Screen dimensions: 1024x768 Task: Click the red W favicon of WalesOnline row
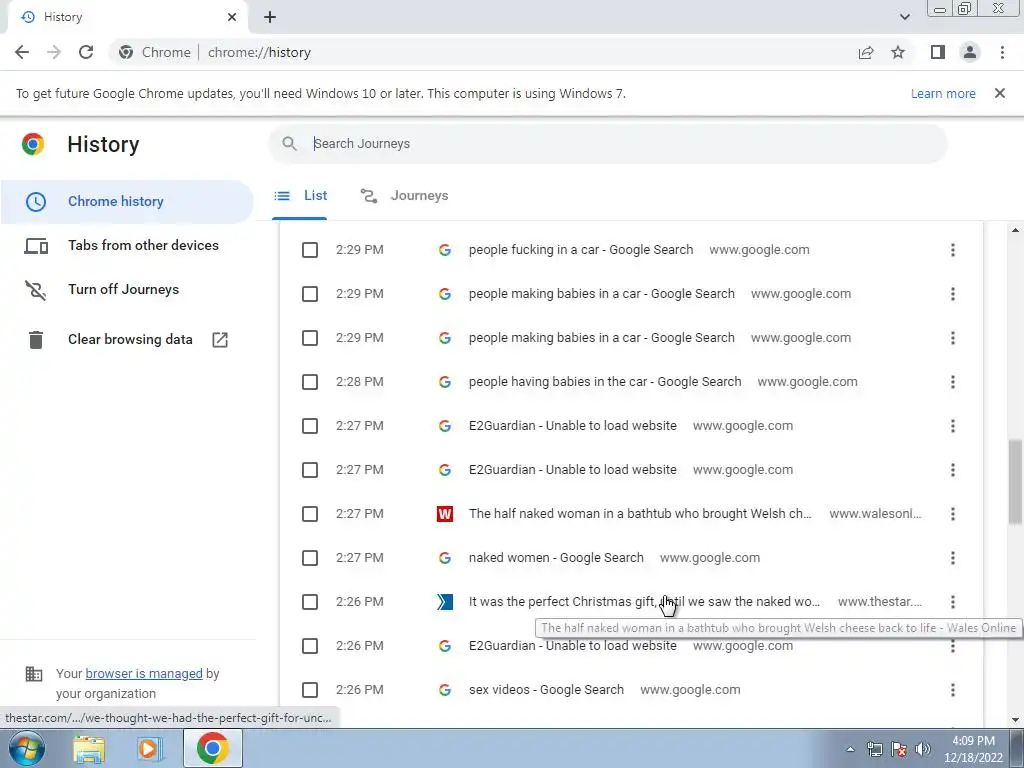(445, 514)
